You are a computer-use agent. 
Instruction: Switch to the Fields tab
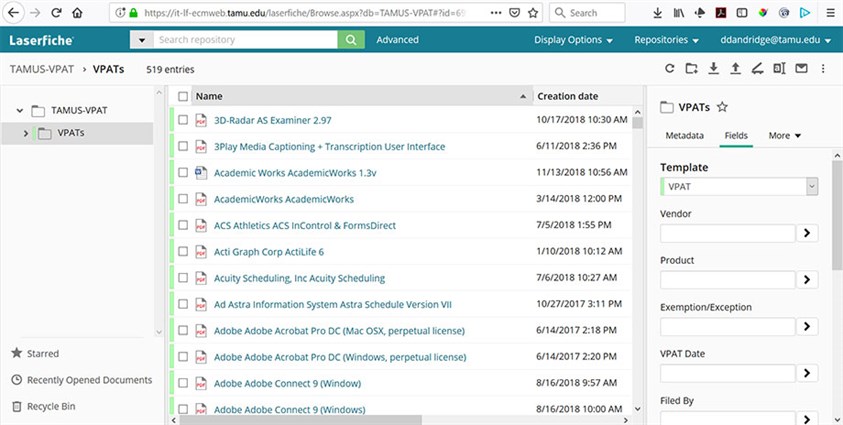point(736,135)
